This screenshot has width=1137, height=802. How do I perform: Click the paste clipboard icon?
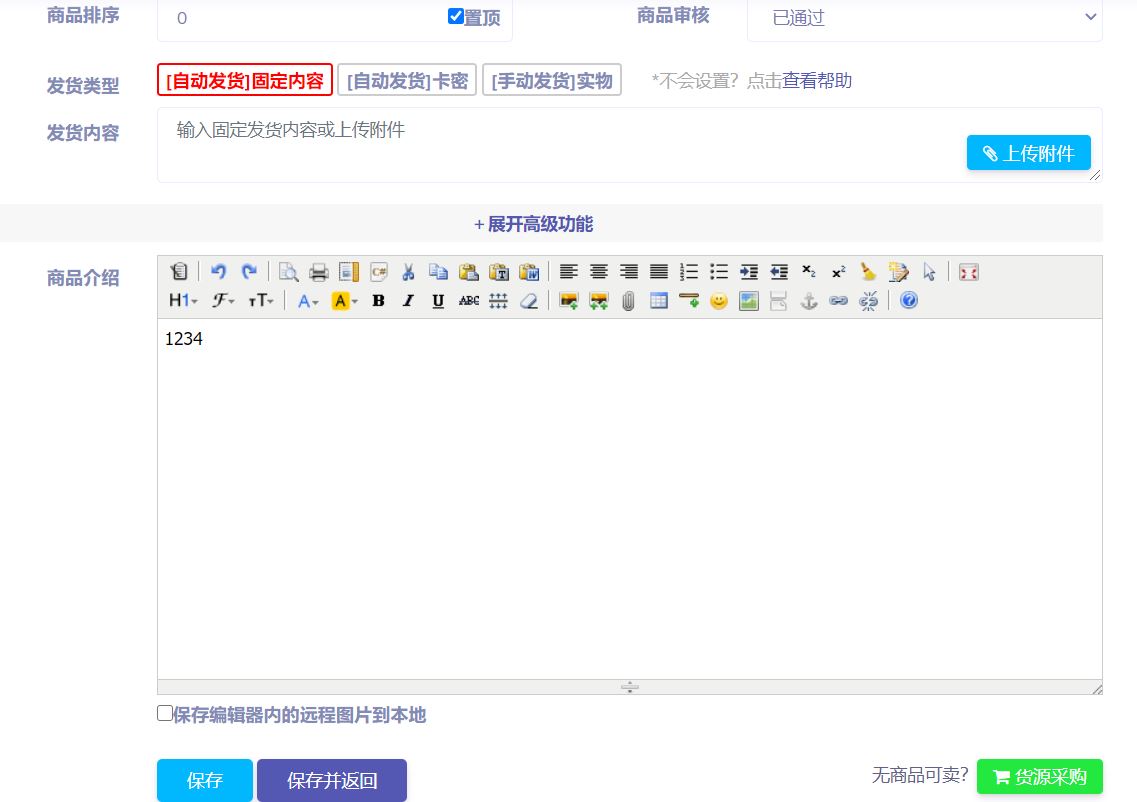click(x=468, y=272)
